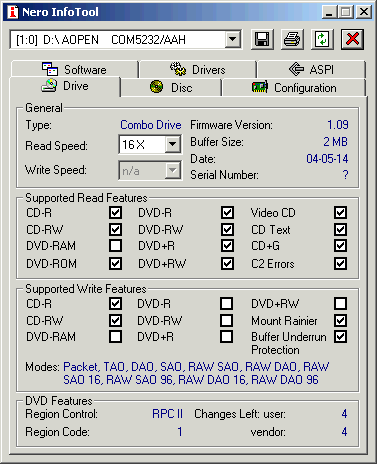Close the Nero InfoTool window
The width and height of the screenshot is (377, 464).
coord(364,12)
